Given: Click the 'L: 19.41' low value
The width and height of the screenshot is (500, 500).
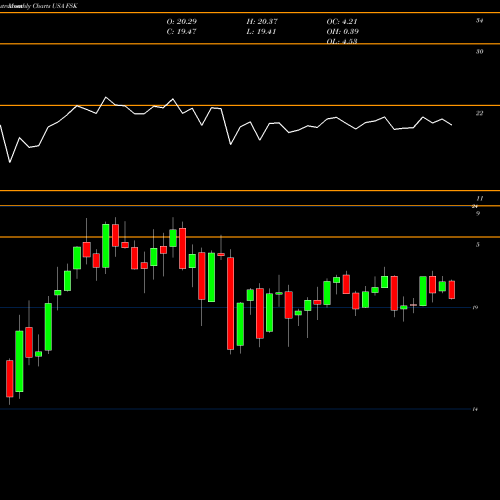Looking at the screenshot, I should click(261, 32).
